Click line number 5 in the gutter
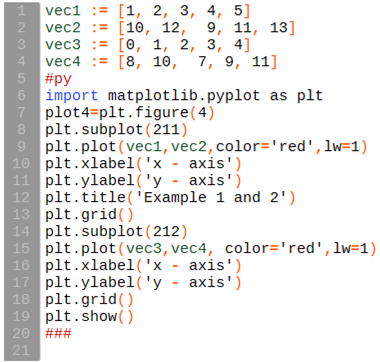This screenshot has height=362, width=380. click(x=21, y=79)
